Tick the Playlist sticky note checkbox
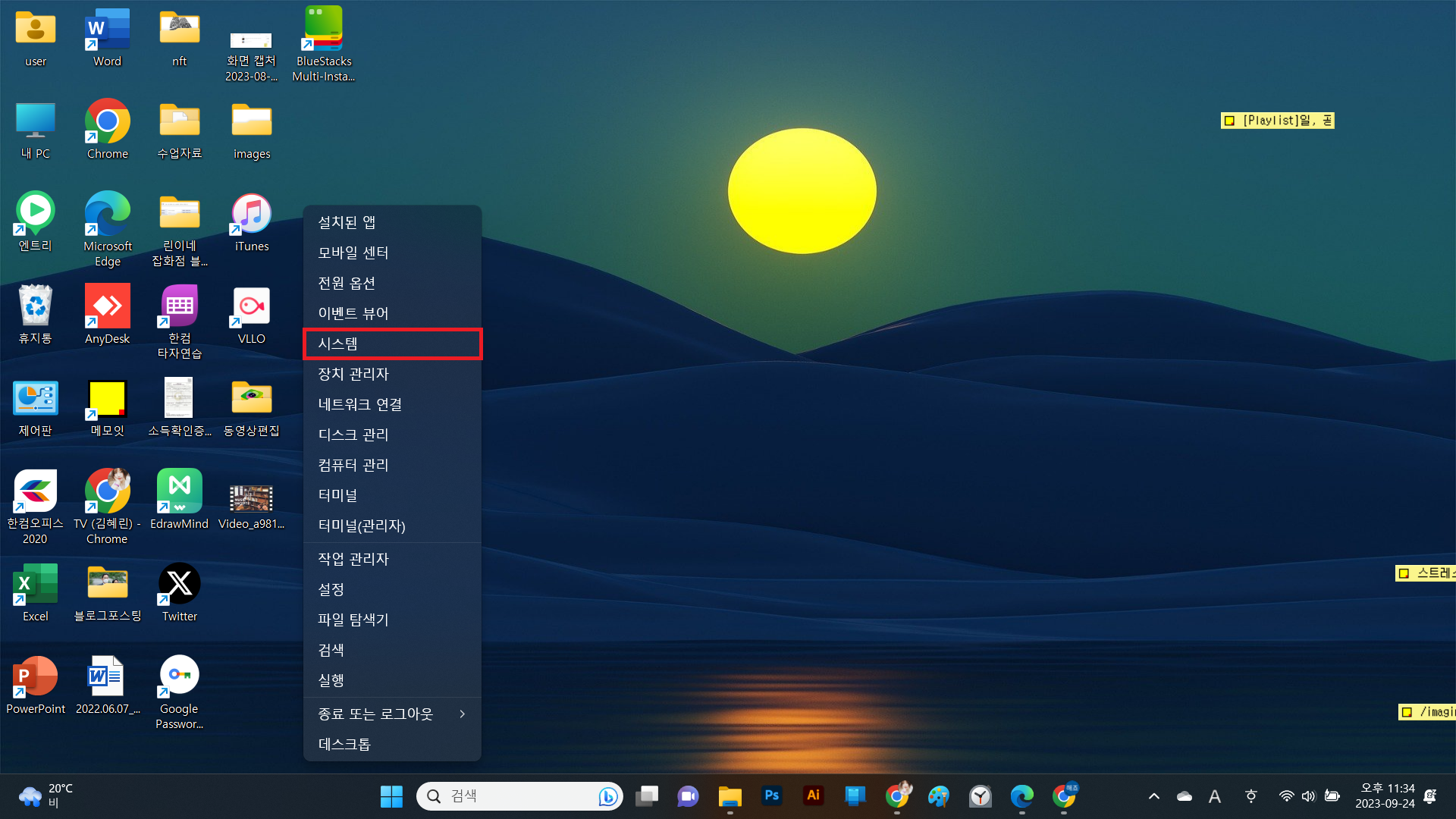 tap(1230, 121)
